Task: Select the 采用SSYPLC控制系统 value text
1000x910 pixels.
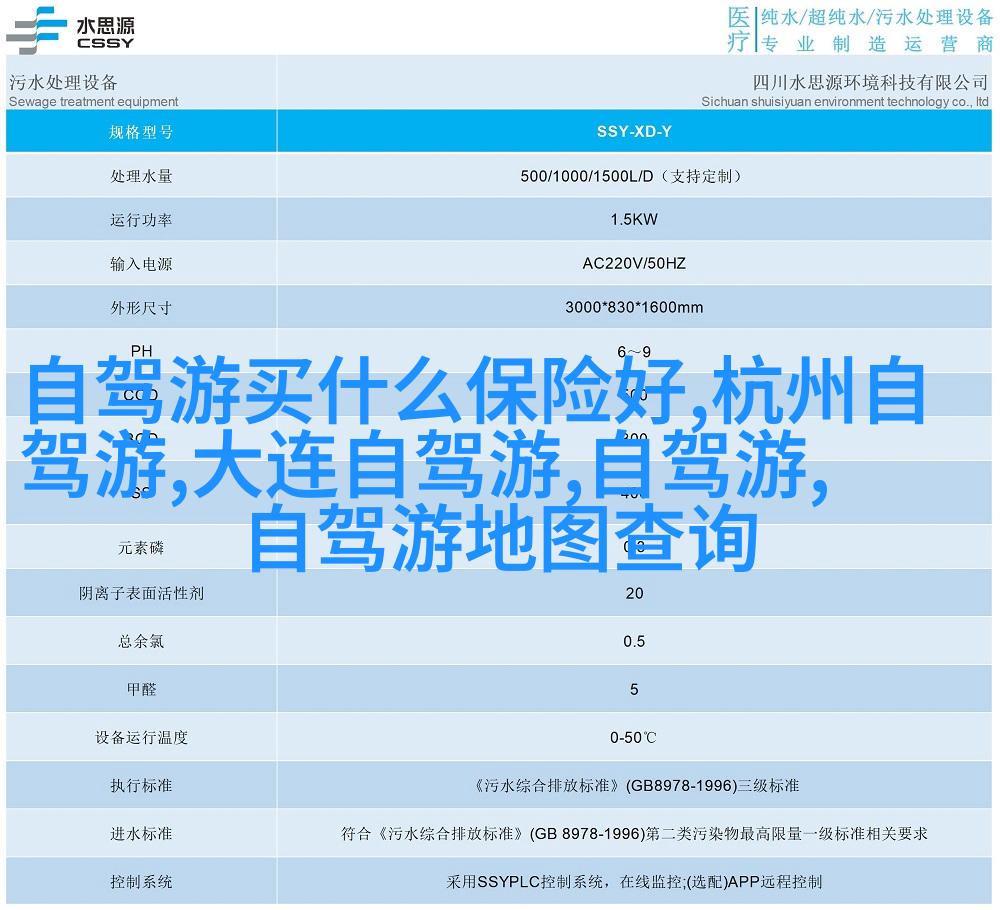Action: [x=634, y=882]
